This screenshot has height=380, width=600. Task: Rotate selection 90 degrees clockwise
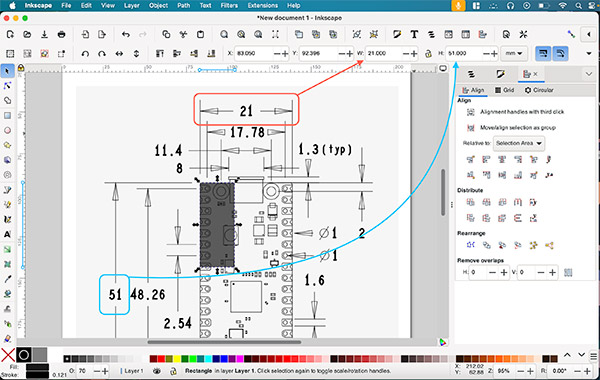(102, 54)
